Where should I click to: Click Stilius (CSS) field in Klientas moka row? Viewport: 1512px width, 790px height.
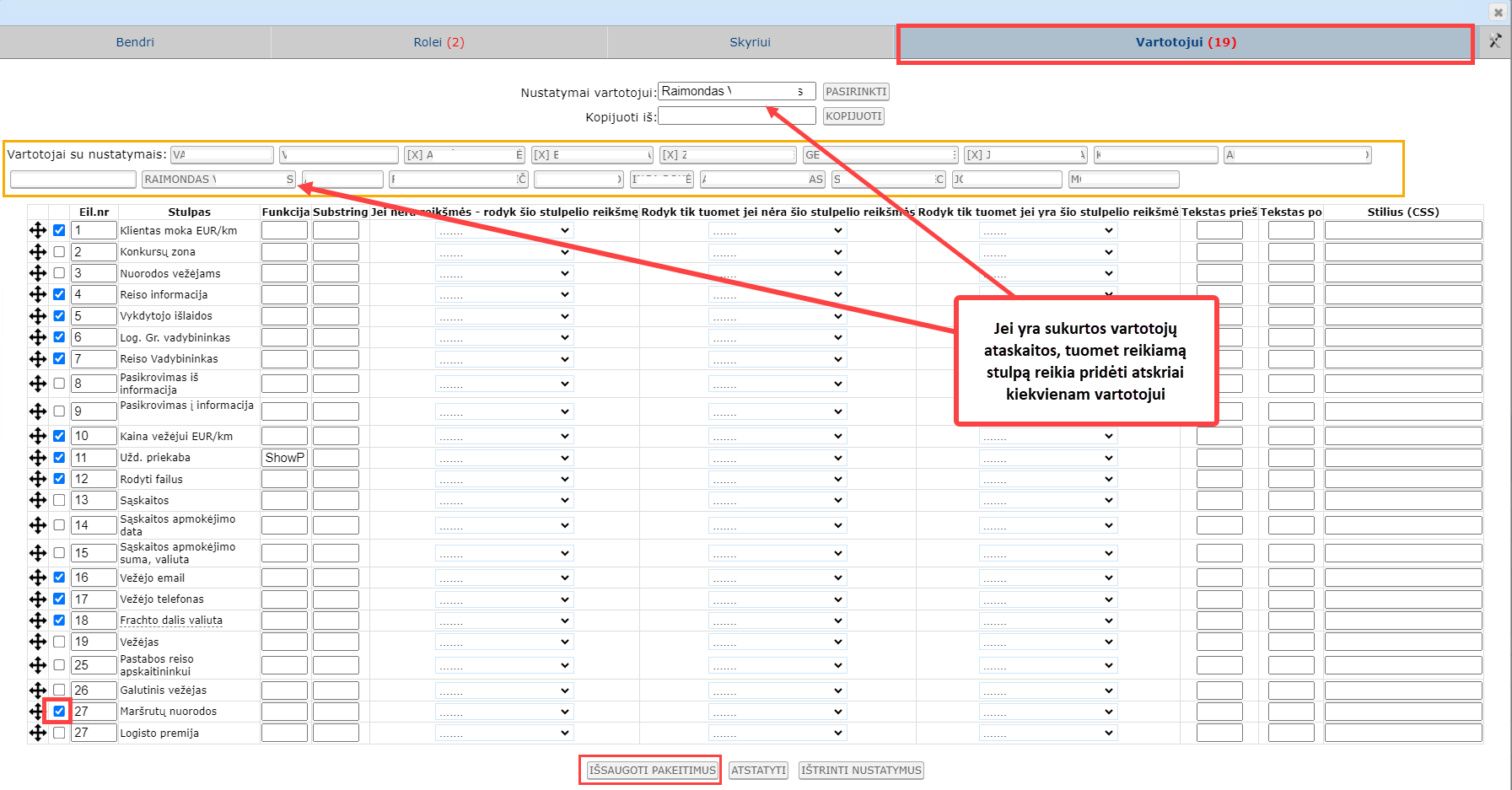coord(1403,230)
